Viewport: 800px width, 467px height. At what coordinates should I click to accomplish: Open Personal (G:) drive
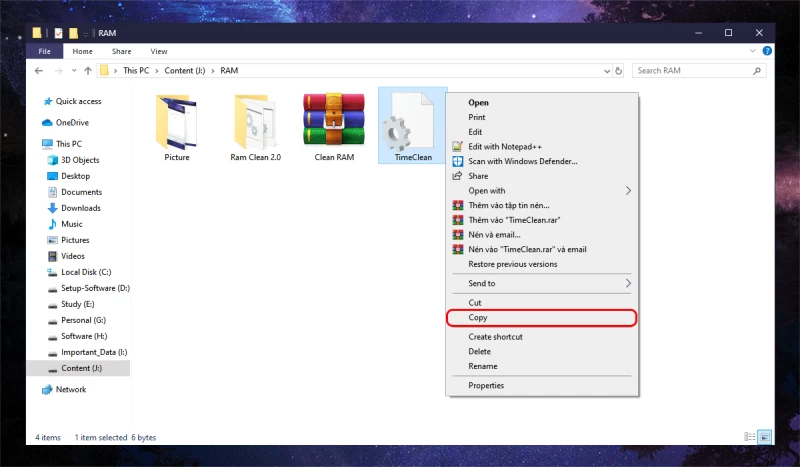[x=77, y=320]
